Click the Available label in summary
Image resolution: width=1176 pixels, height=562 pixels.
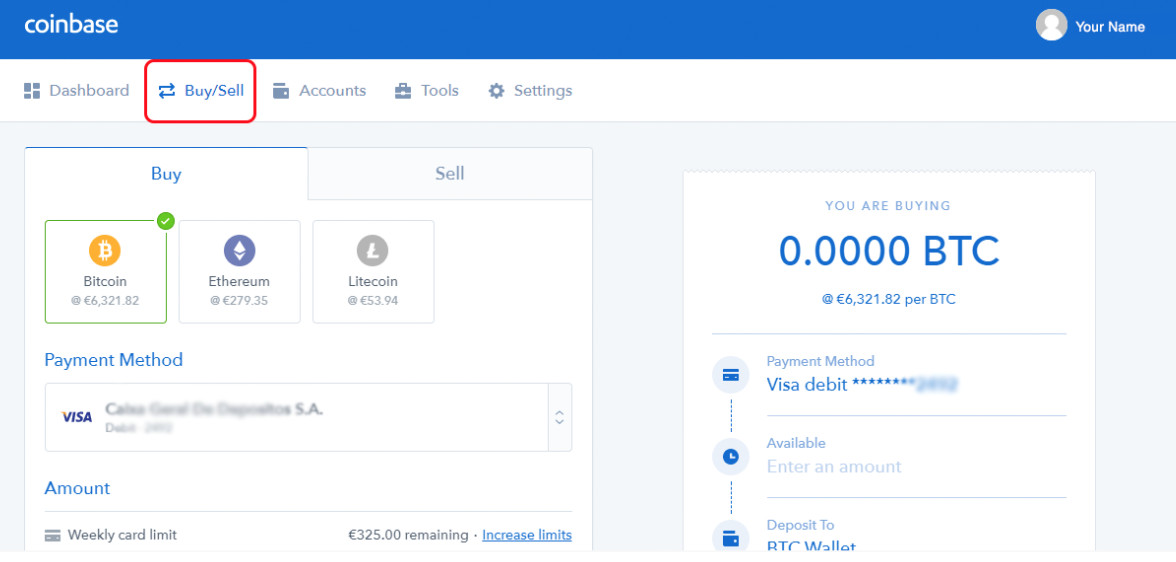tap(796, 443)
